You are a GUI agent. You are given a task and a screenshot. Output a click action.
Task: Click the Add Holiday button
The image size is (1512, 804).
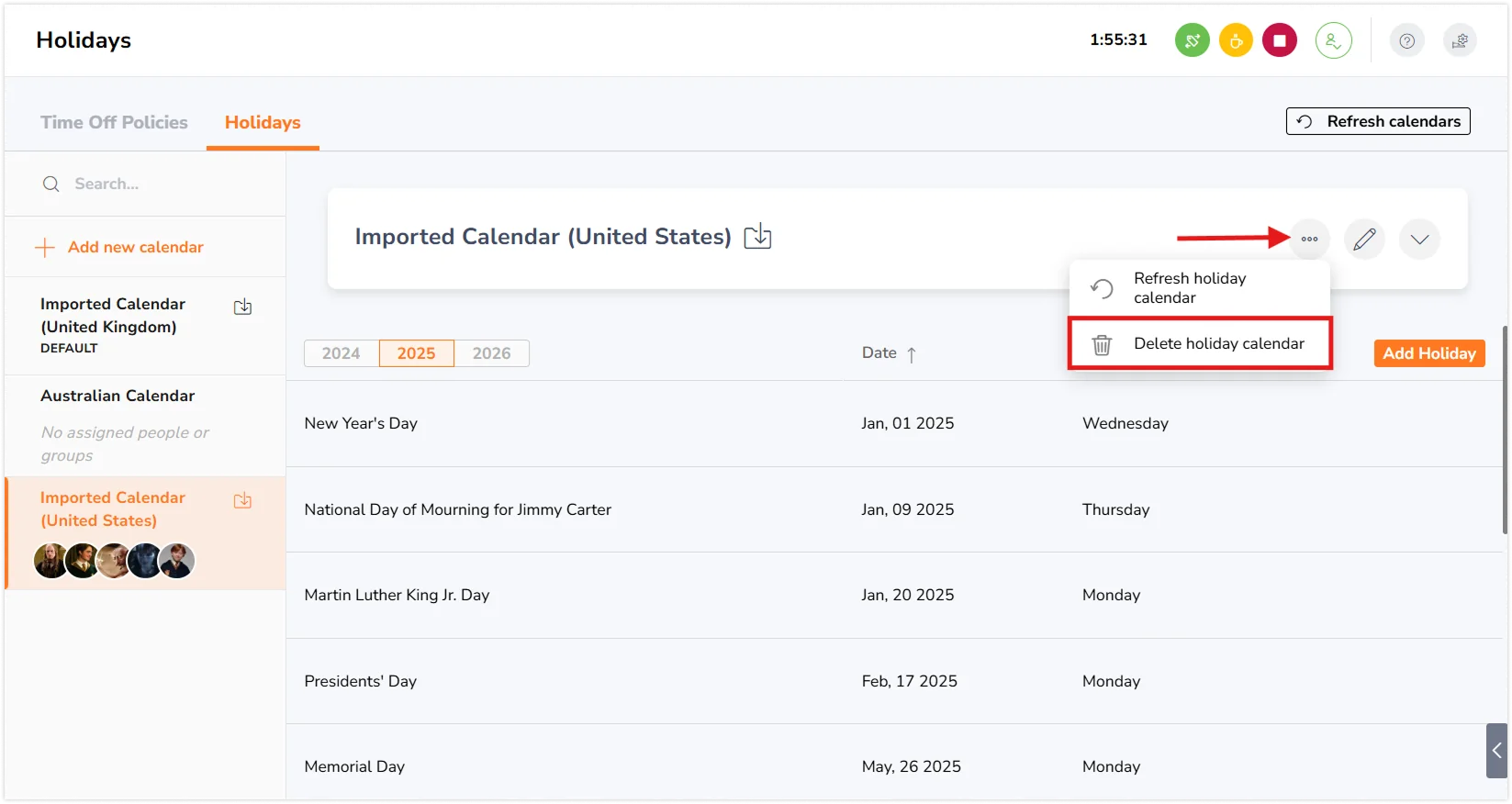(1428, 353)
